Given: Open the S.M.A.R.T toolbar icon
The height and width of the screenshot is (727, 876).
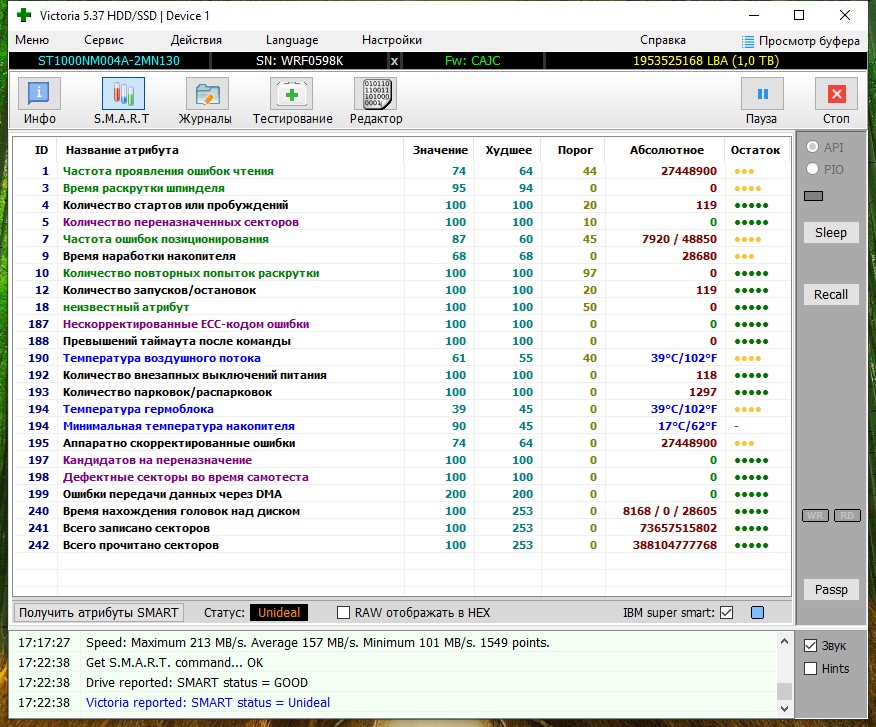Looking at the screenshot, I should pyautogui.click(x=123, y=93).
